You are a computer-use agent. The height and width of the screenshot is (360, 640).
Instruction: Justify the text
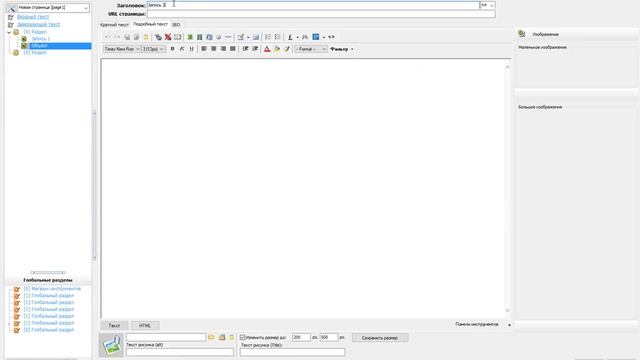pyautogui.click(x=233, y=49)
